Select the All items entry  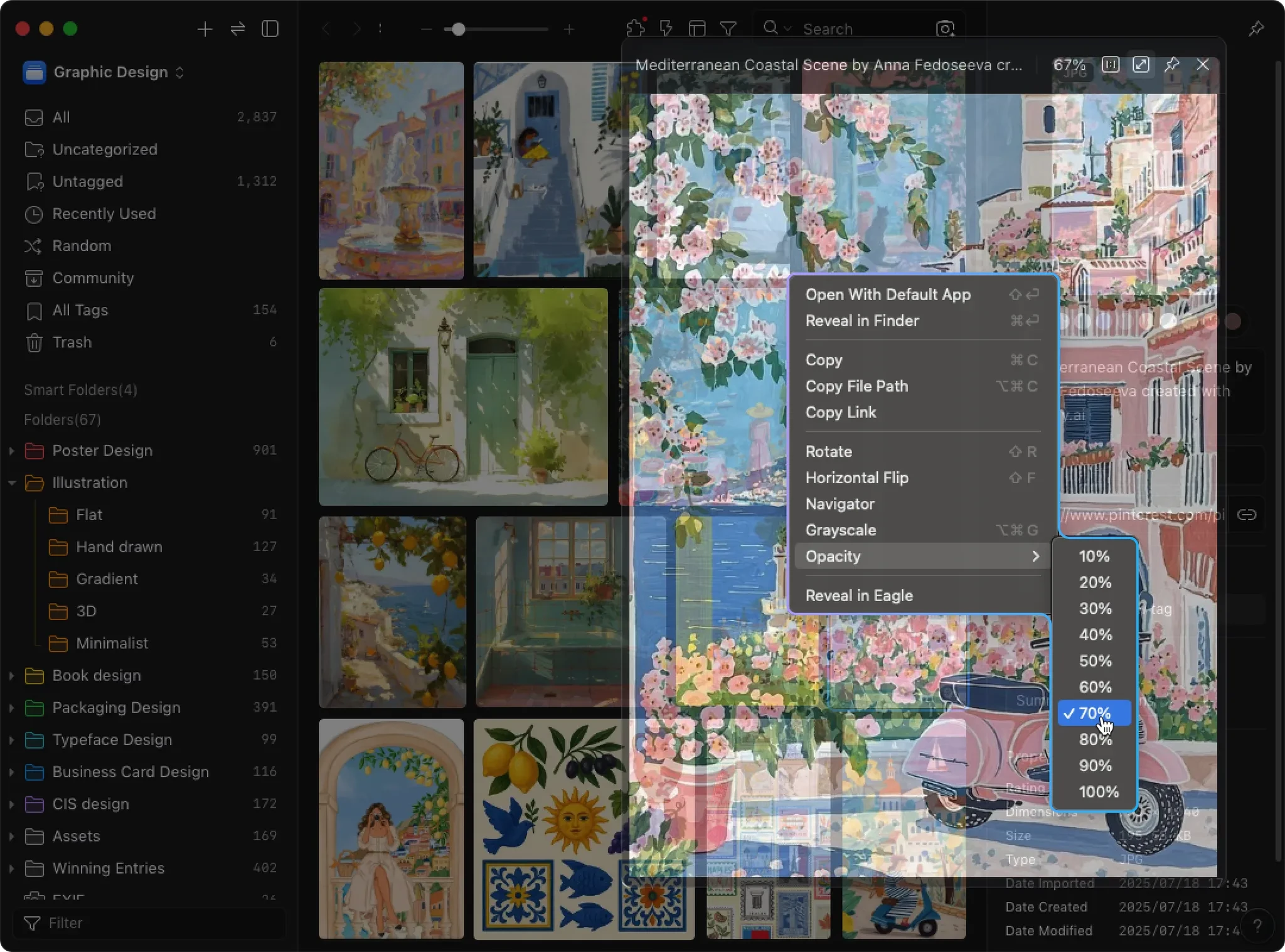[151, 117]
